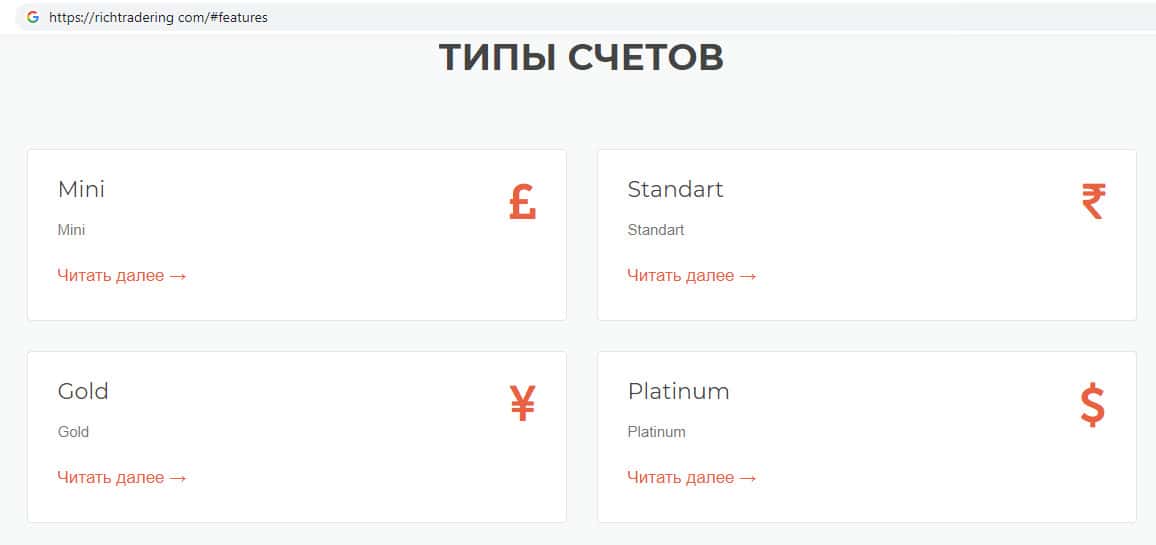Click the dollar icon on Platinum card
This screenshot has width=1156, height=545.
click(x=1093, y=405)
